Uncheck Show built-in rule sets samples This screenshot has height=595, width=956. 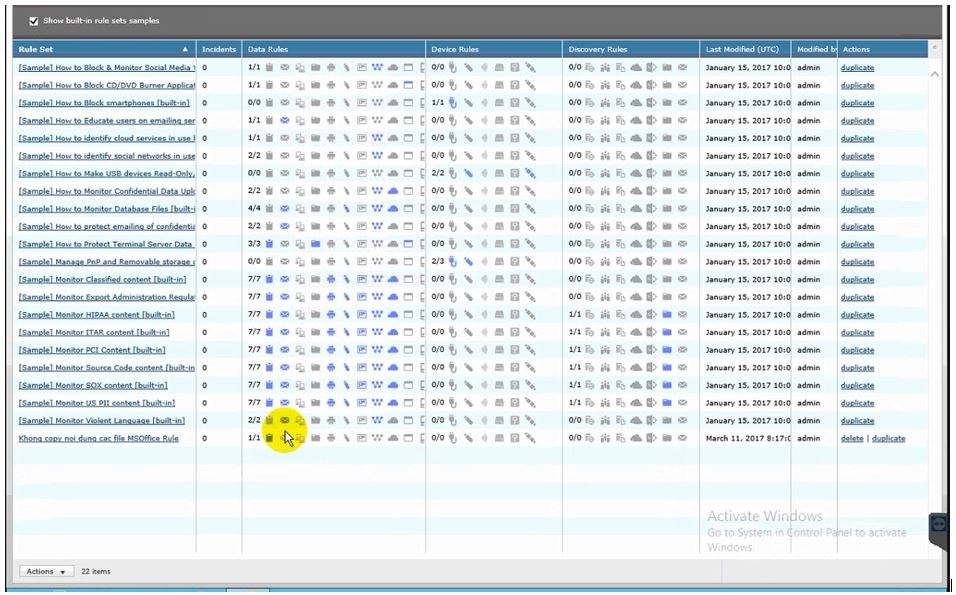click(x=34, y=21)
